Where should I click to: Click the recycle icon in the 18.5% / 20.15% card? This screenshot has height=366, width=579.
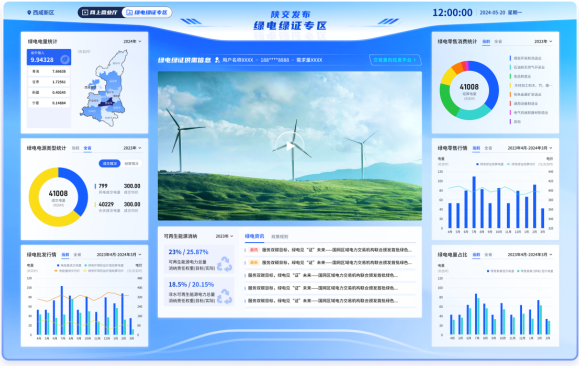click(224, 296)
